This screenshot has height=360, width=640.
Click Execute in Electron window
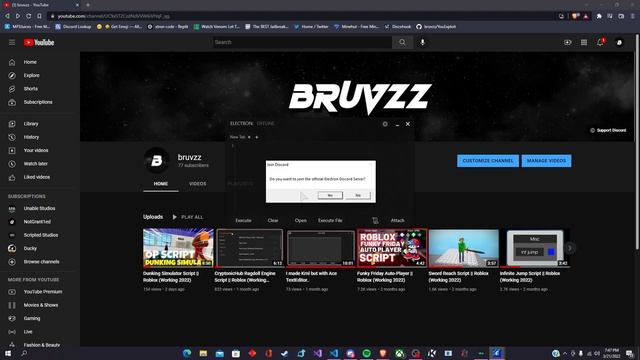[x=243, y=220]
